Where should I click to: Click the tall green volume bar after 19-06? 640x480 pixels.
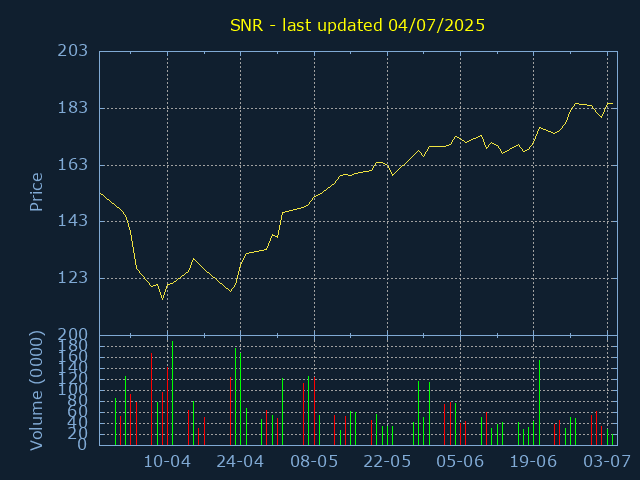point(539,402)
